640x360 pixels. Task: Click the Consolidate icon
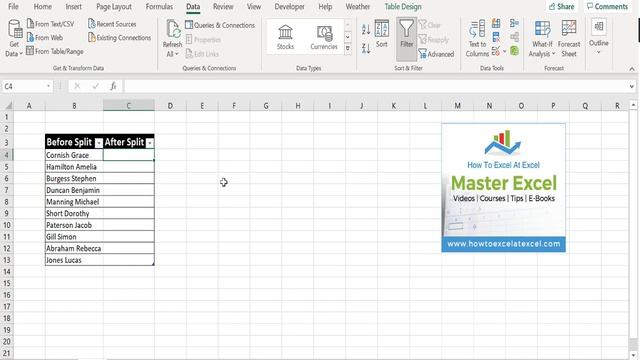[514, 23]
